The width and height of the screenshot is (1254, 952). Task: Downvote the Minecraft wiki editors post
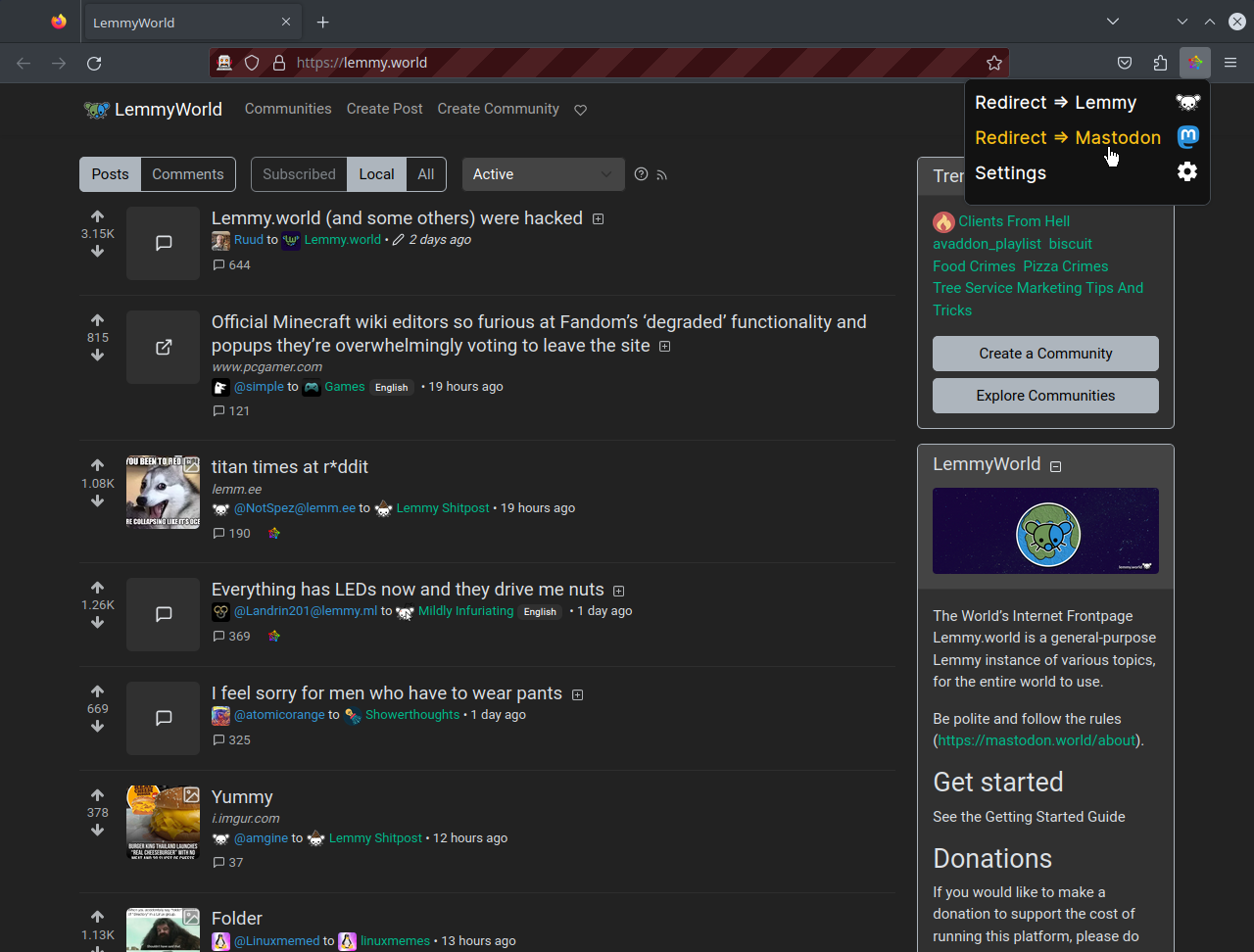tap(97, 356)
